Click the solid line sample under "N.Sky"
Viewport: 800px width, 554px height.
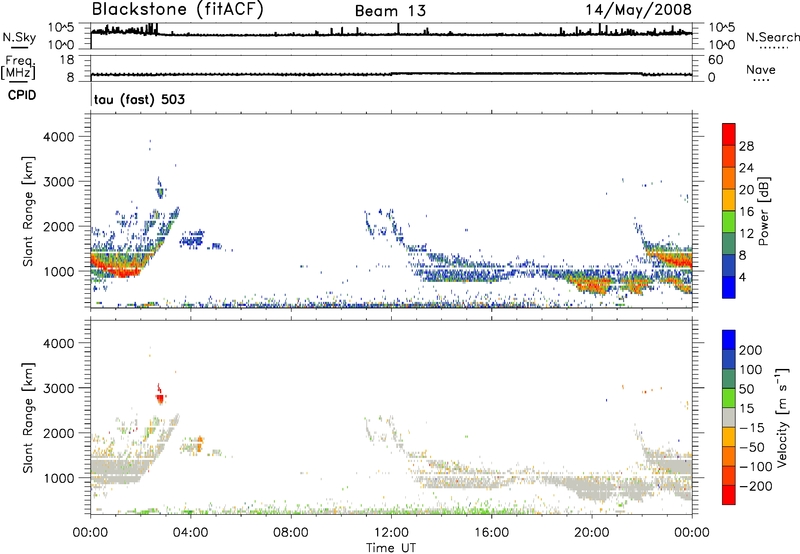click(x=19, y=48)
